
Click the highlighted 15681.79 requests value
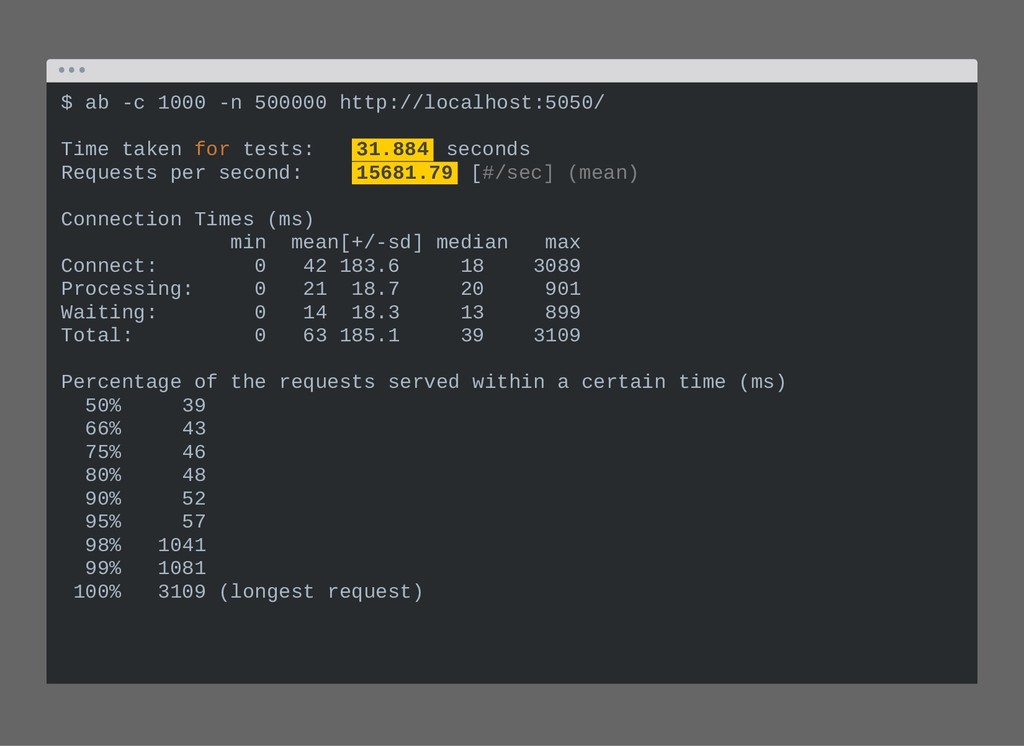point(404,173)
